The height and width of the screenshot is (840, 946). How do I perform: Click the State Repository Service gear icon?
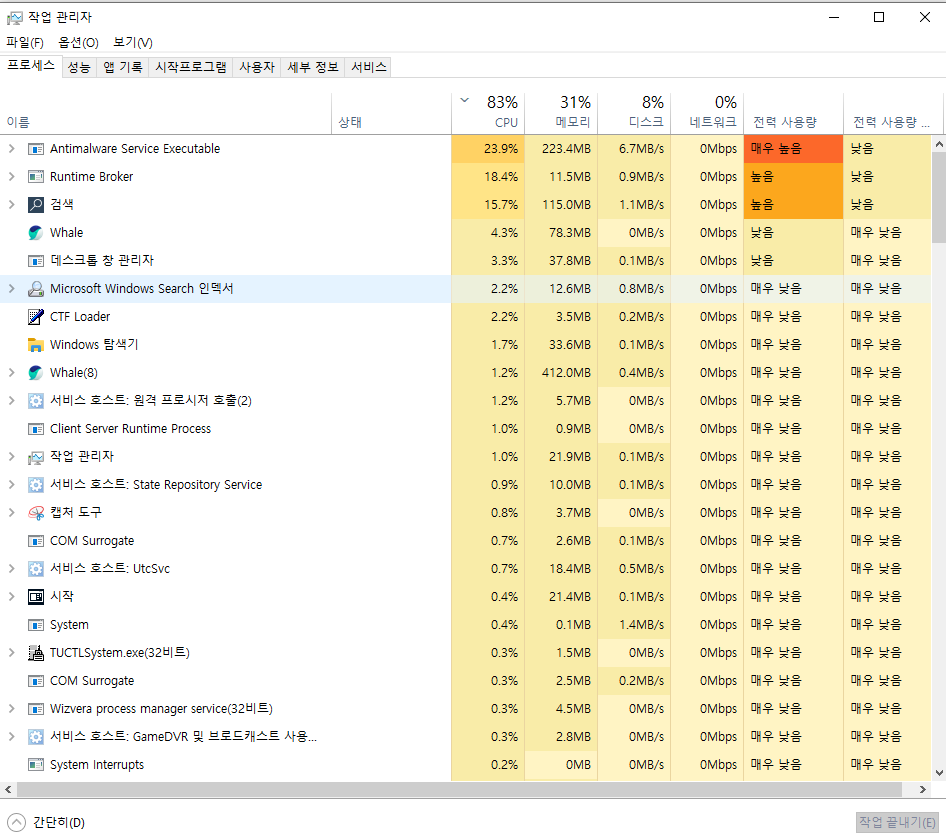pos(36,485)
